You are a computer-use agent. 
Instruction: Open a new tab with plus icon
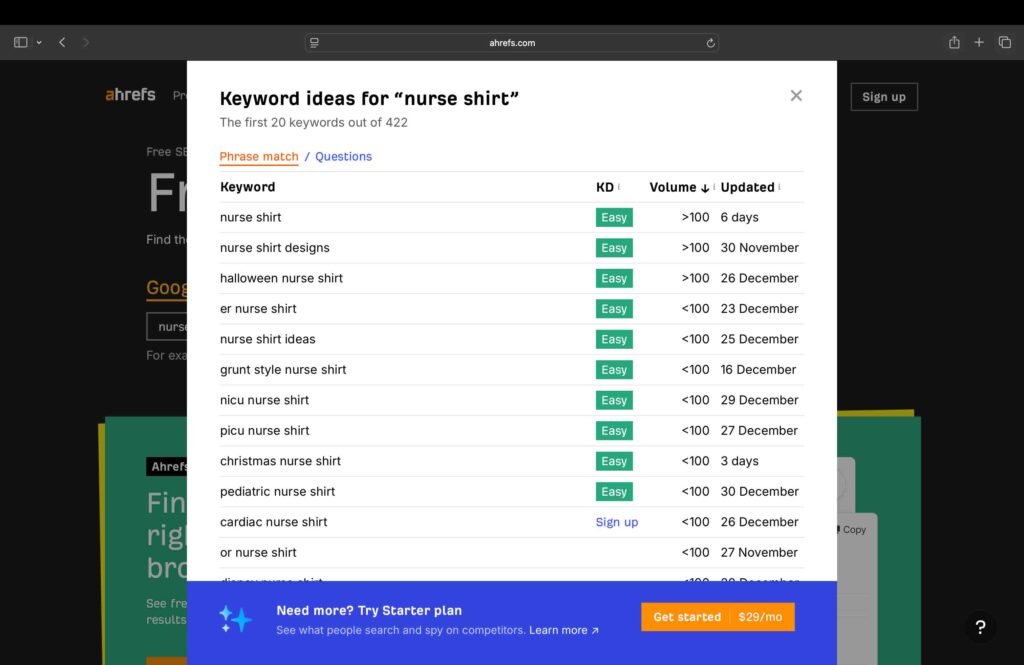979,42
